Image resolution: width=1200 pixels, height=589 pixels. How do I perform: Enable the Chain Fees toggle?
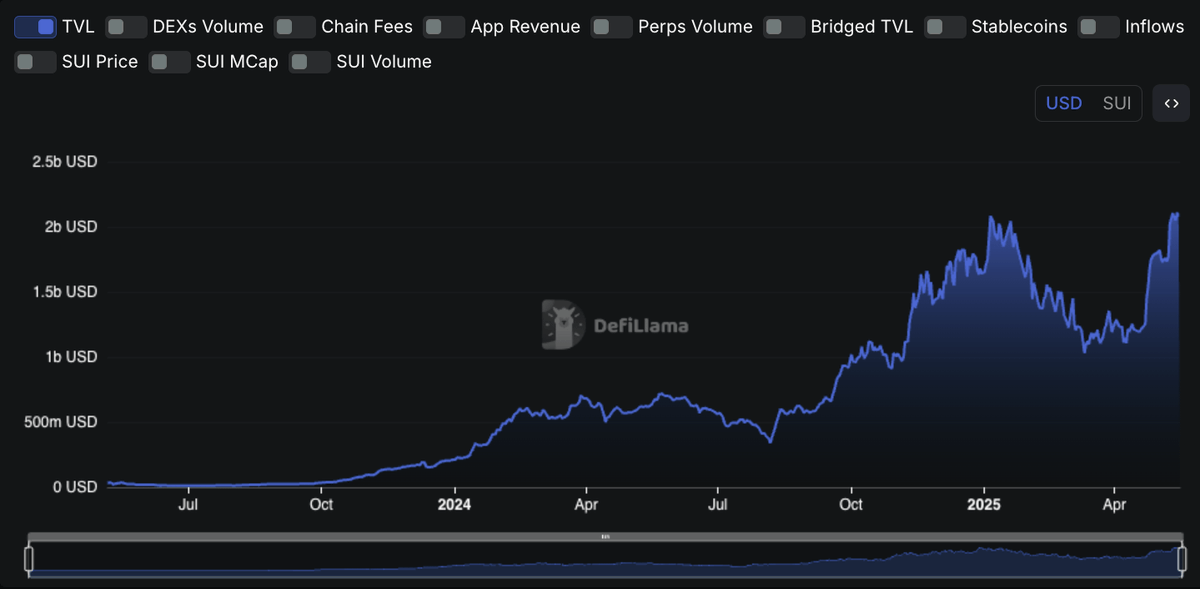(295, 27)
